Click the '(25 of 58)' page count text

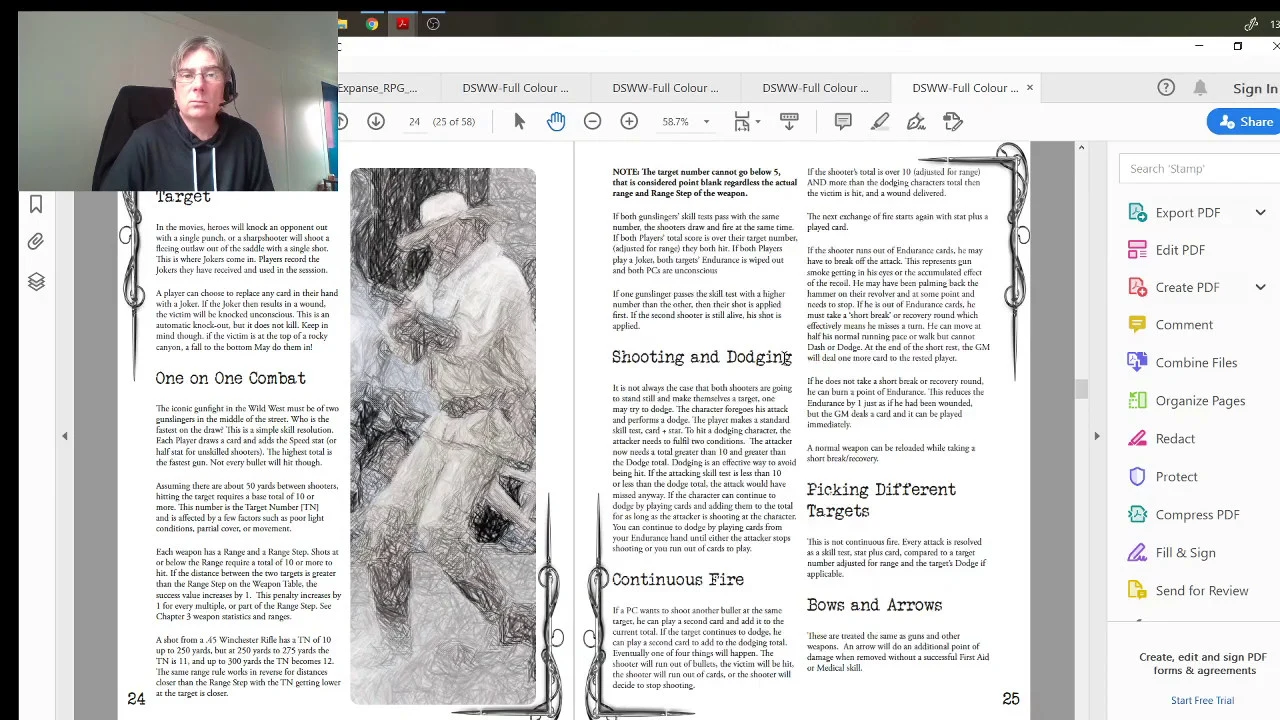pos(454,122)
